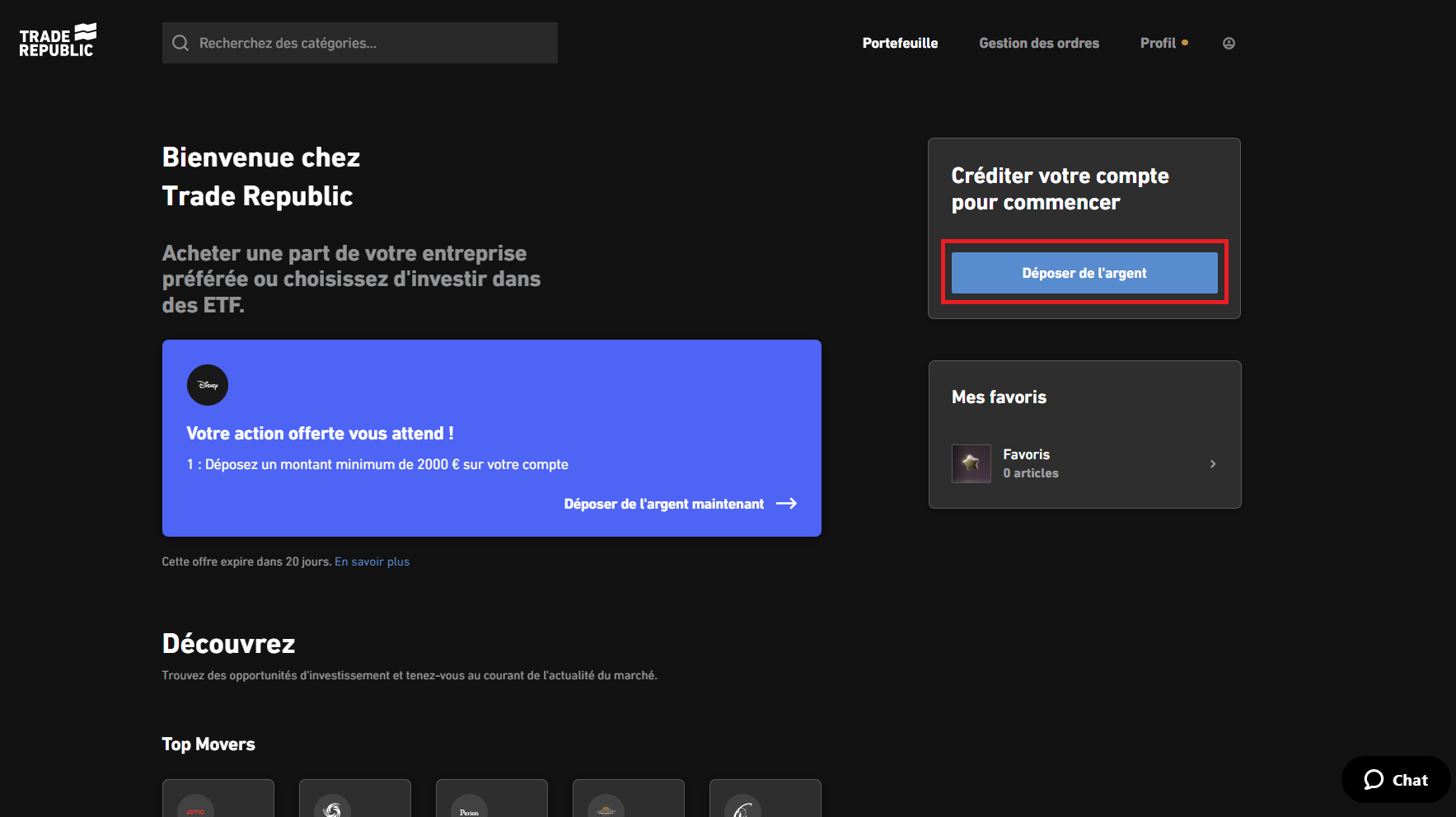Expand Favoris with the chevron arrow
Screen dimensions: 1456x817
pos(1213,464)
